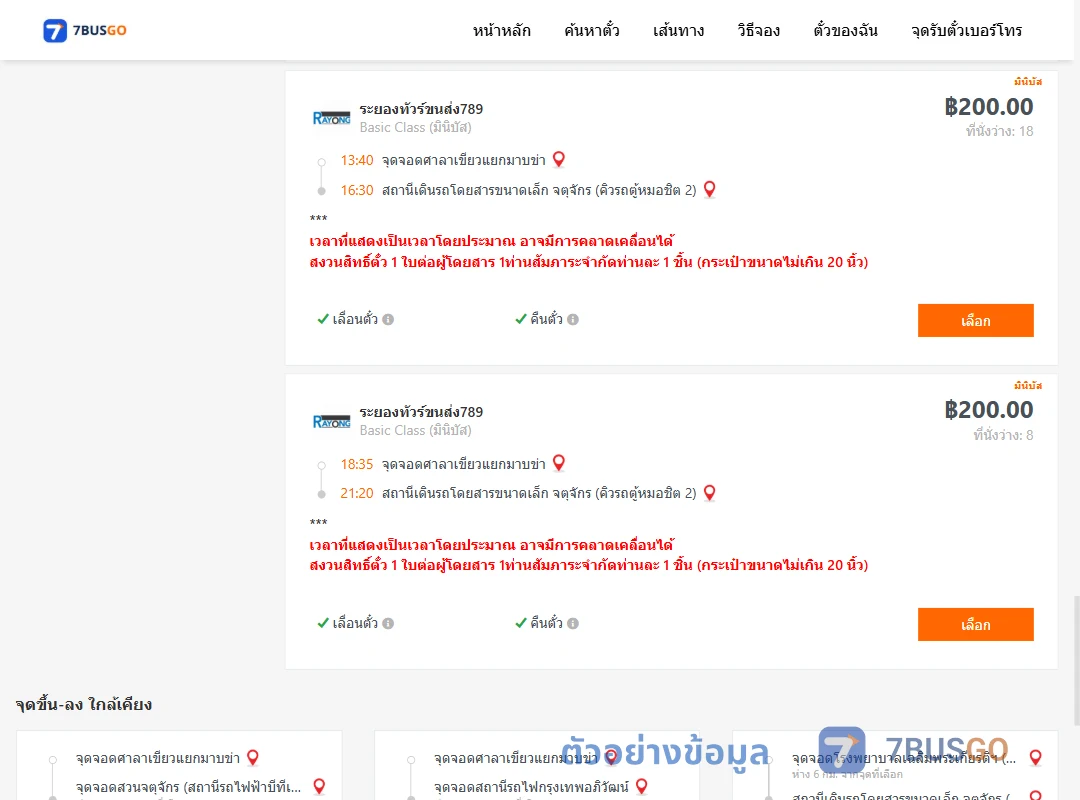Click the 13:40 departure time
1080x800 pixels.
coord(357,160)
